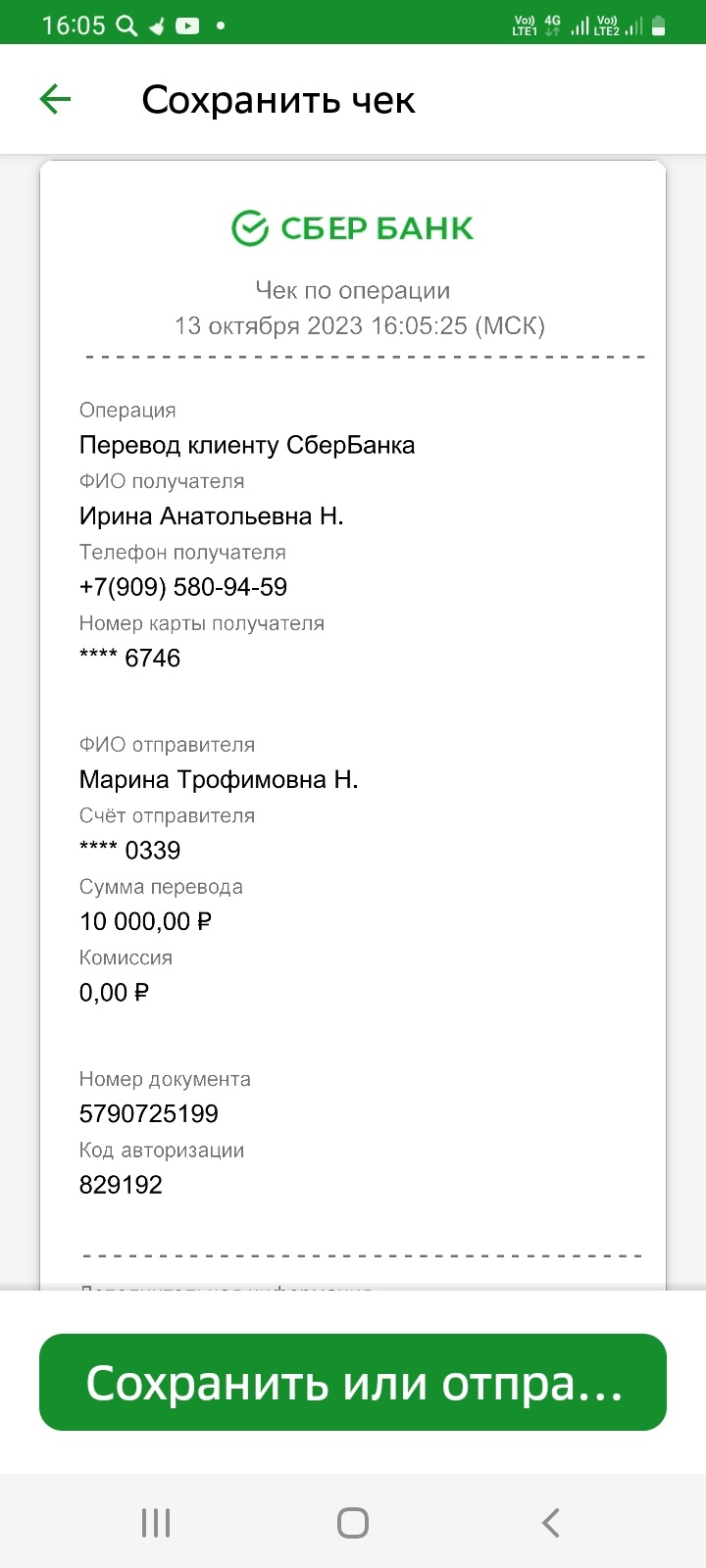706x1568 pixels.
Task: Tap the Сохранить чек page title
Action: 278,100
